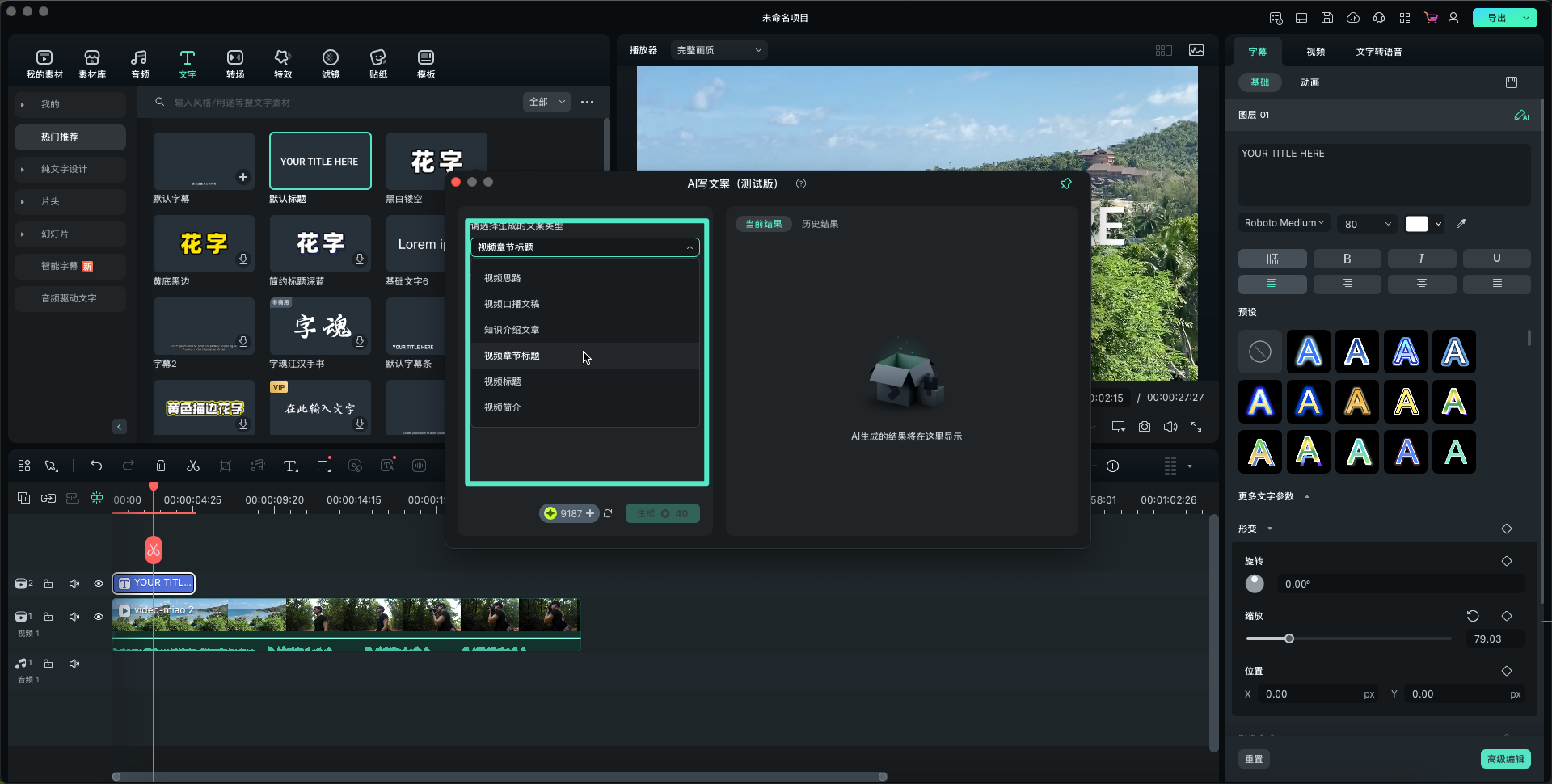Pin the AI写文案 dialog
This screenshot has width=1552, height=784.
coord(1066,183)
